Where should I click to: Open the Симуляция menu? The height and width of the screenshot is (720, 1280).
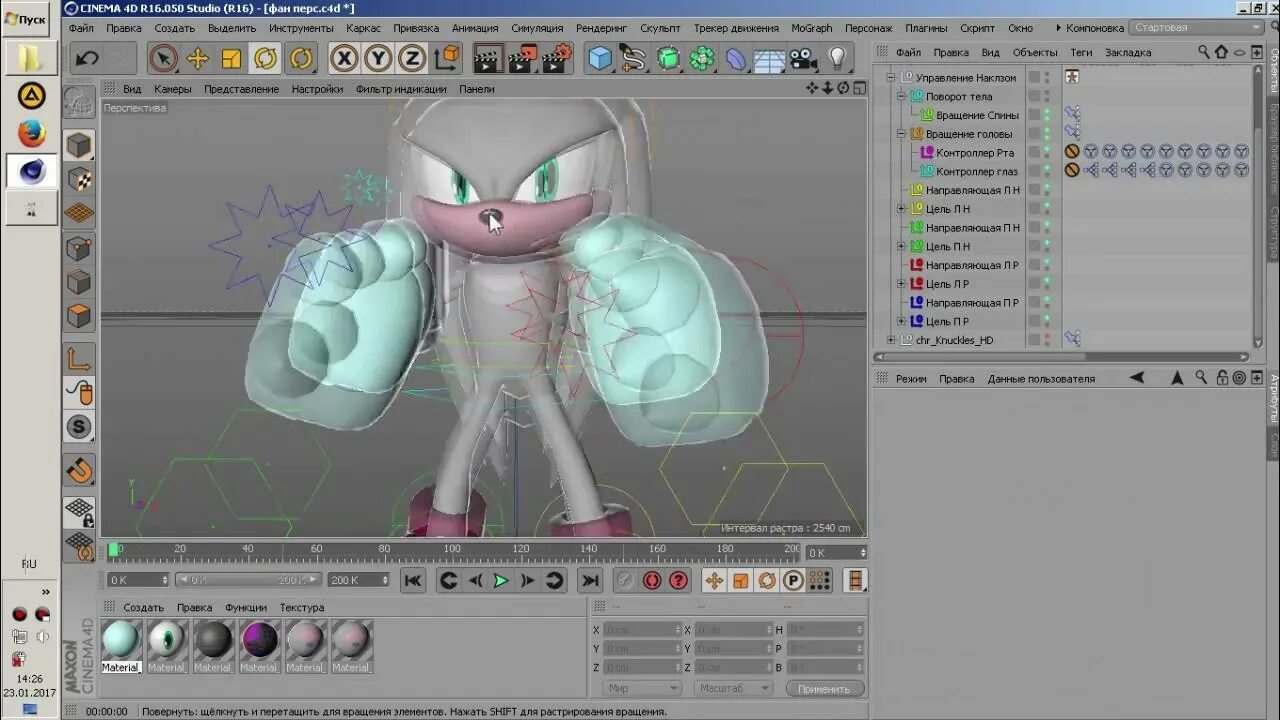coord(537,28)
